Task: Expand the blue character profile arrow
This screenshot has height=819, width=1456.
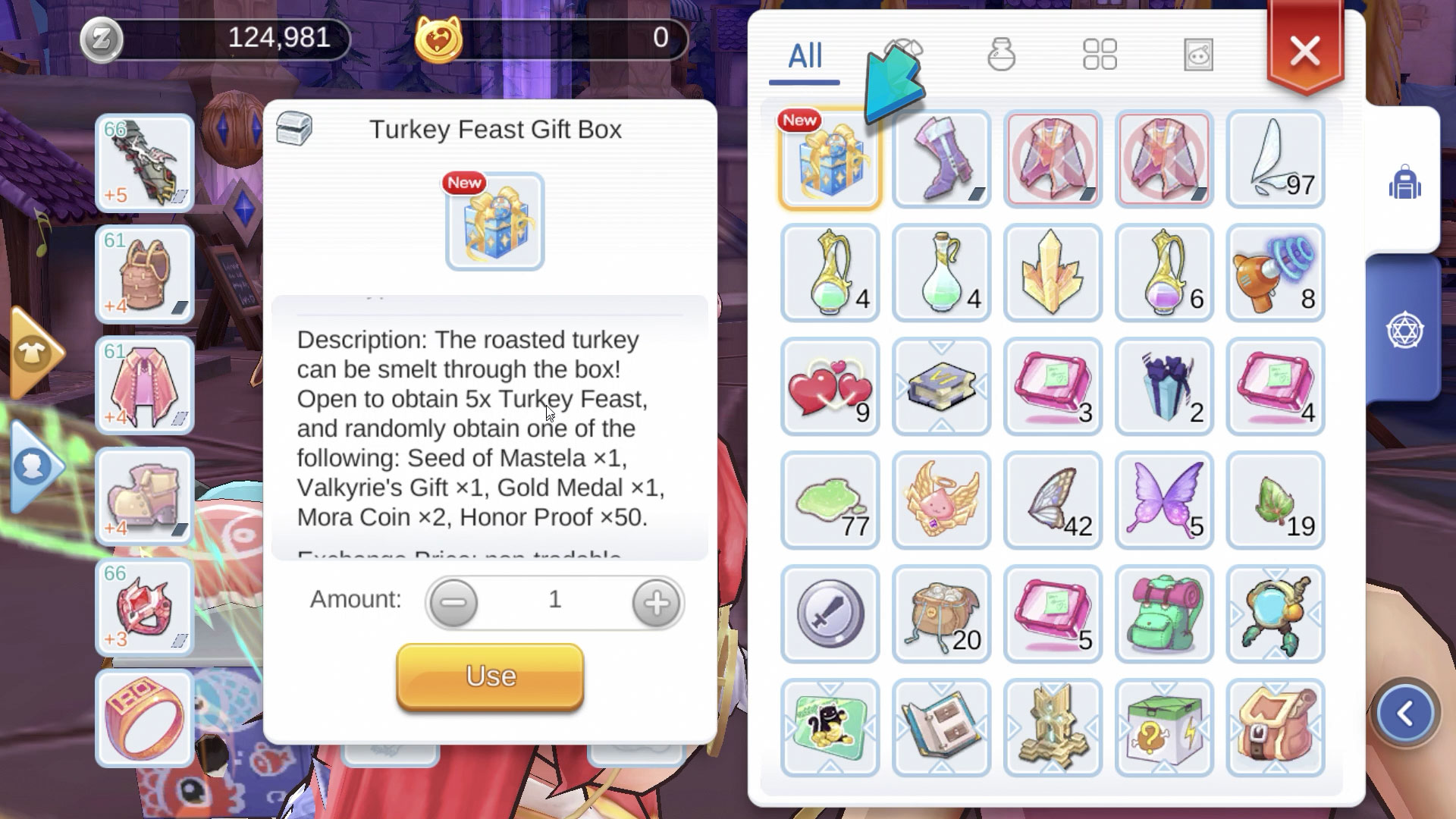Action: (x=35, y=468)
